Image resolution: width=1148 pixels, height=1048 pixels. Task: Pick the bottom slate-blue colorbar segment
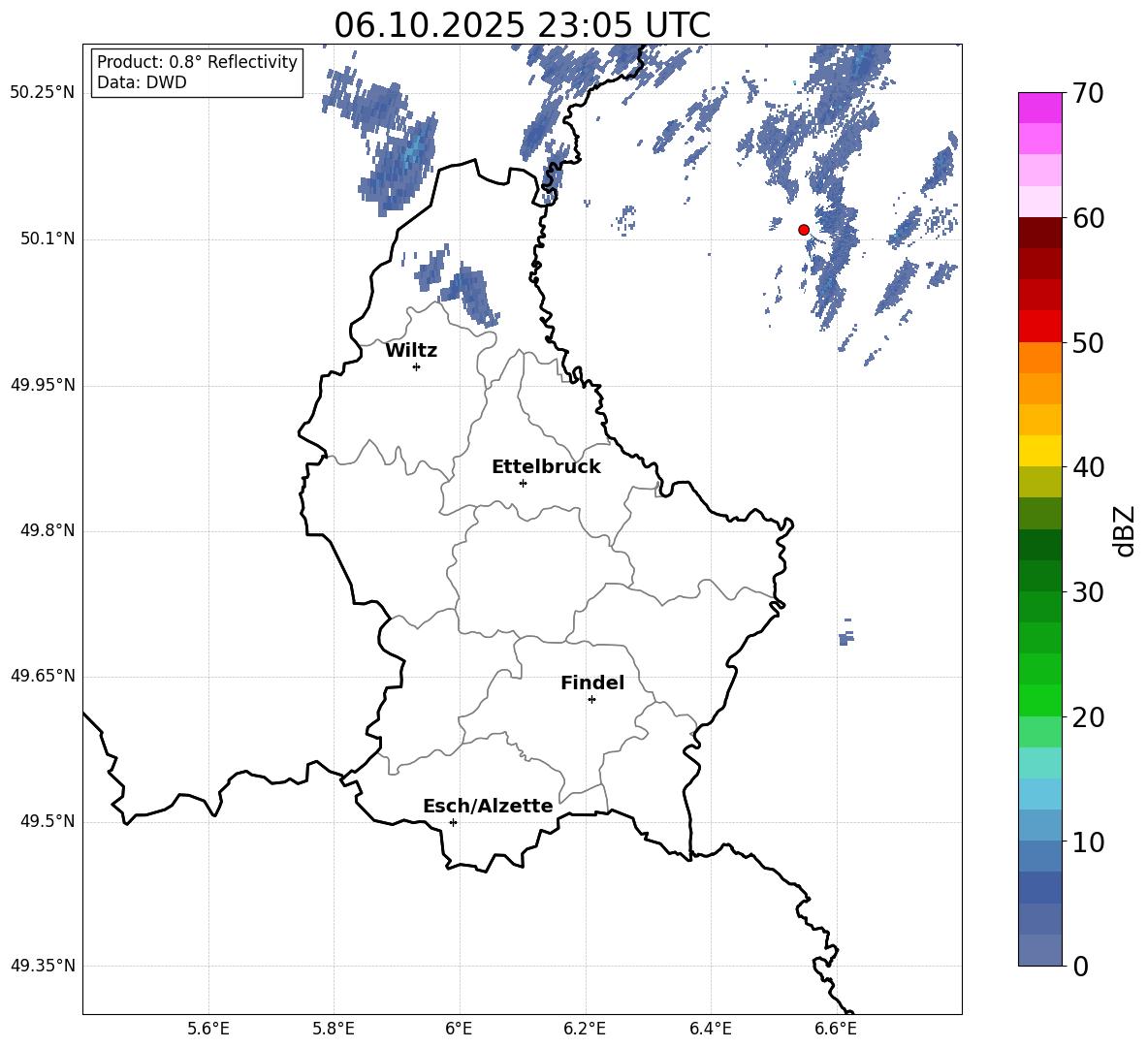[x=1040, y=950]
